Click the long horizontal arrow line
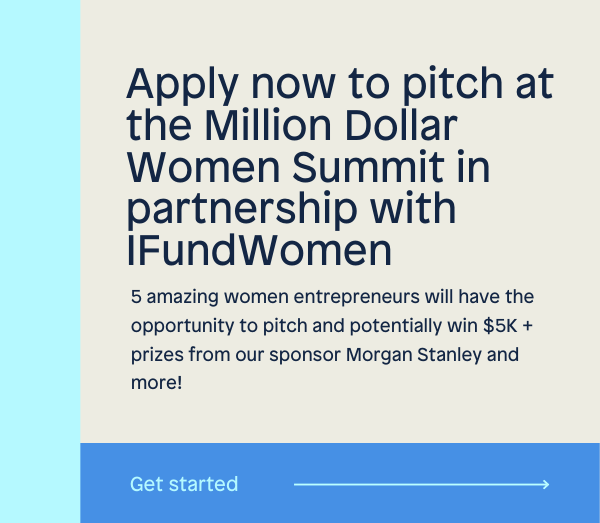Viewport: 600px width, 523px height. click(422, 484)
